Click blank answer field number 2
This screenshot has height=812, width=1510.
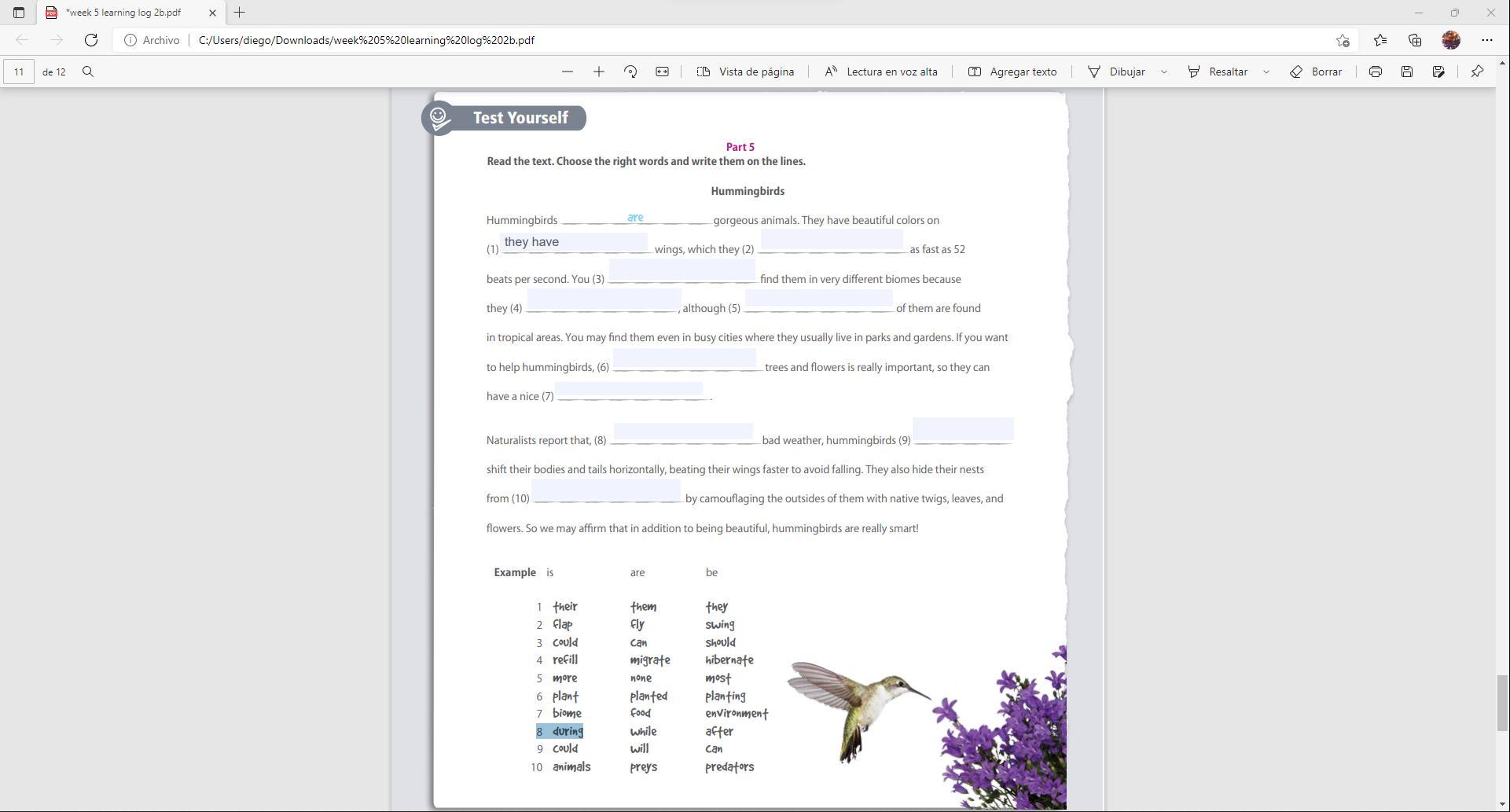click(x=832, y=241)
